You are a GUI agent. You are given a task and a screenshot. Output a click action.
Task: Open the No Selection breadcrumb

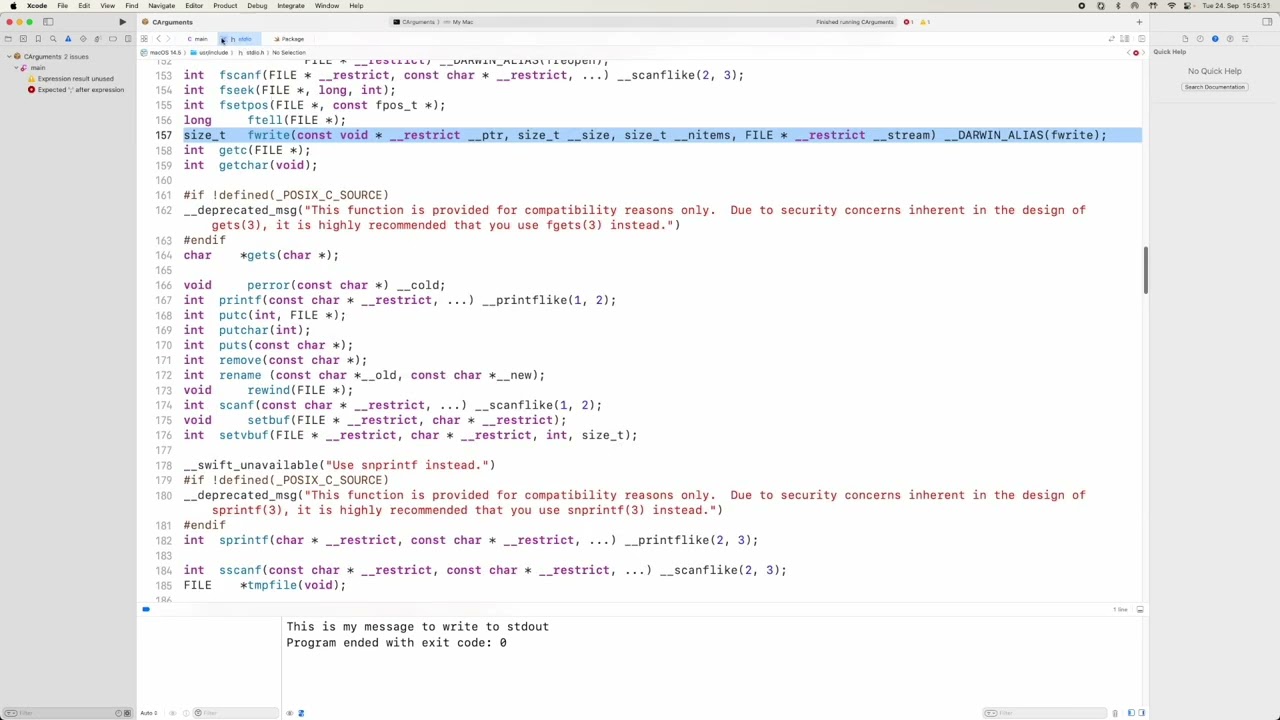289,53
